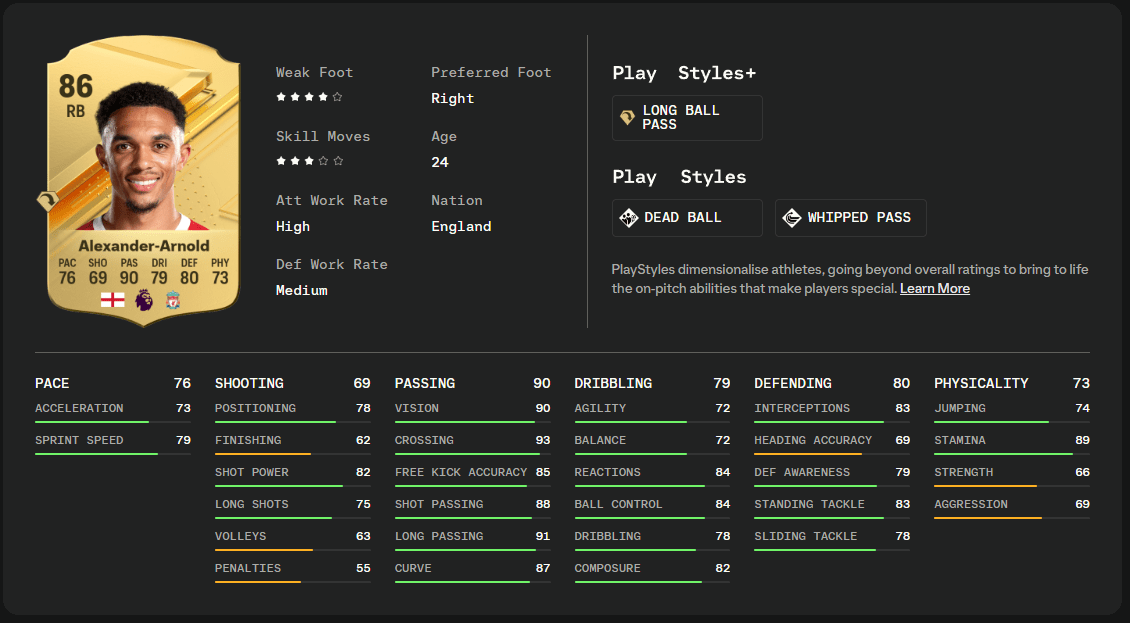1130x623 pixels.
Task: Click the Whipped Pass PlayStyle icon
Action: 792,218
